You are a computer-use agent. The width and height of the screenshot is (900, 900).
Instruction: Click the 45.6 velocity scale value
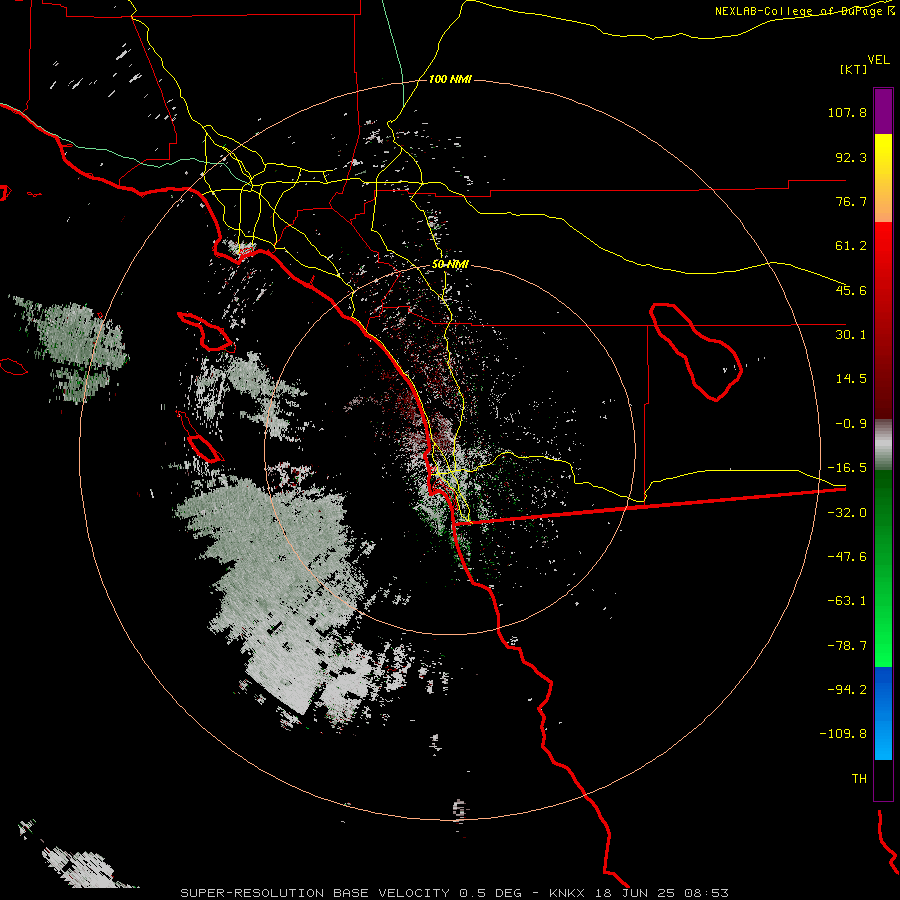point(851,290)
